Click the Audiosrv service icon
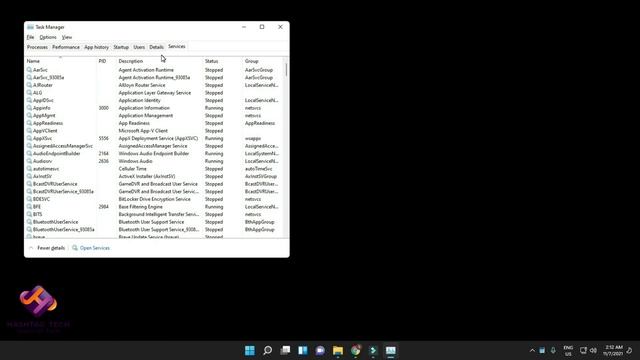640x360 pixels. point(29,161)
